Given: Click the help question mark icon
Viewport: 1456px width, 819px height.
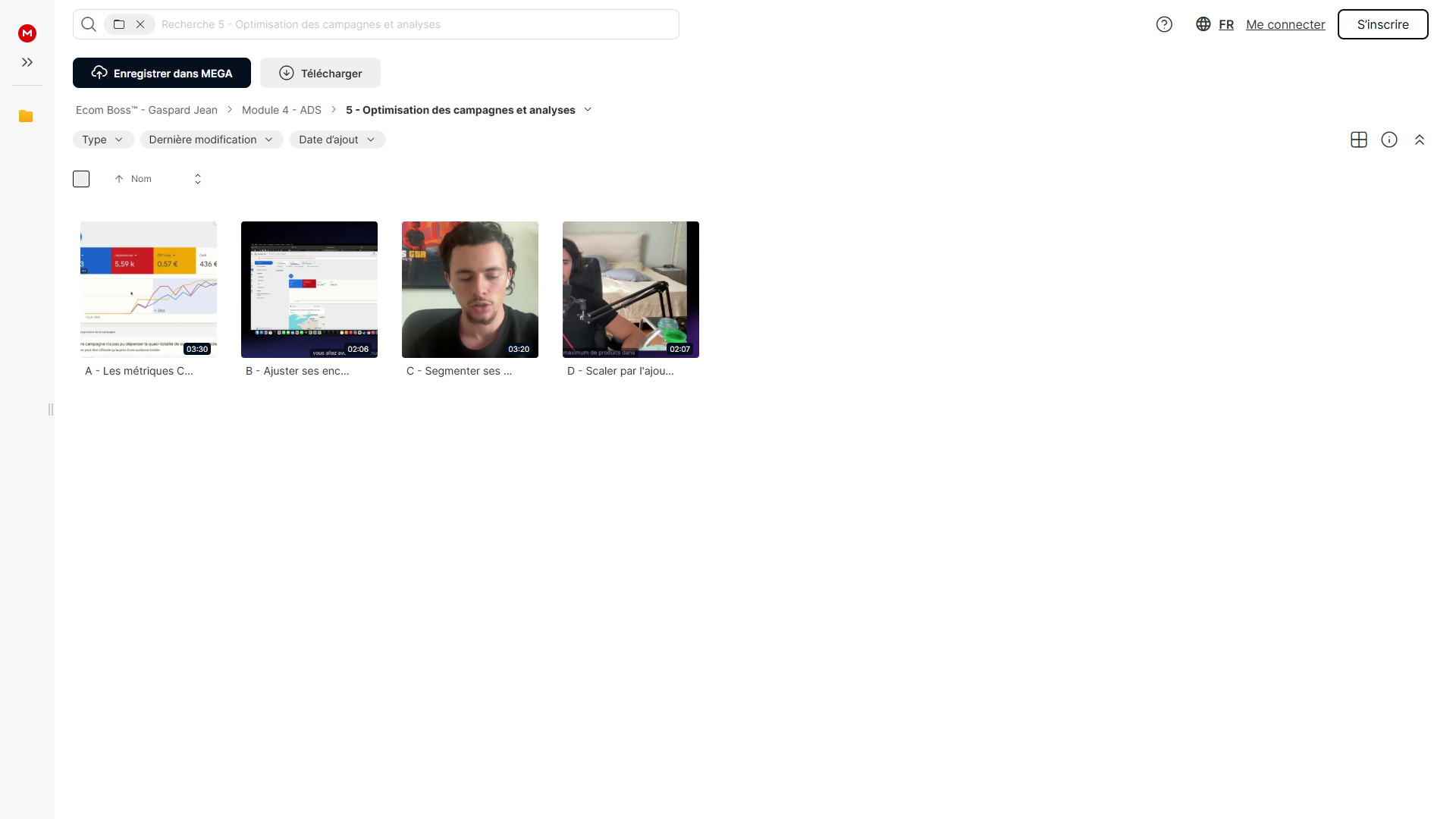Looking at the screenshot, I should [1164, 24].
